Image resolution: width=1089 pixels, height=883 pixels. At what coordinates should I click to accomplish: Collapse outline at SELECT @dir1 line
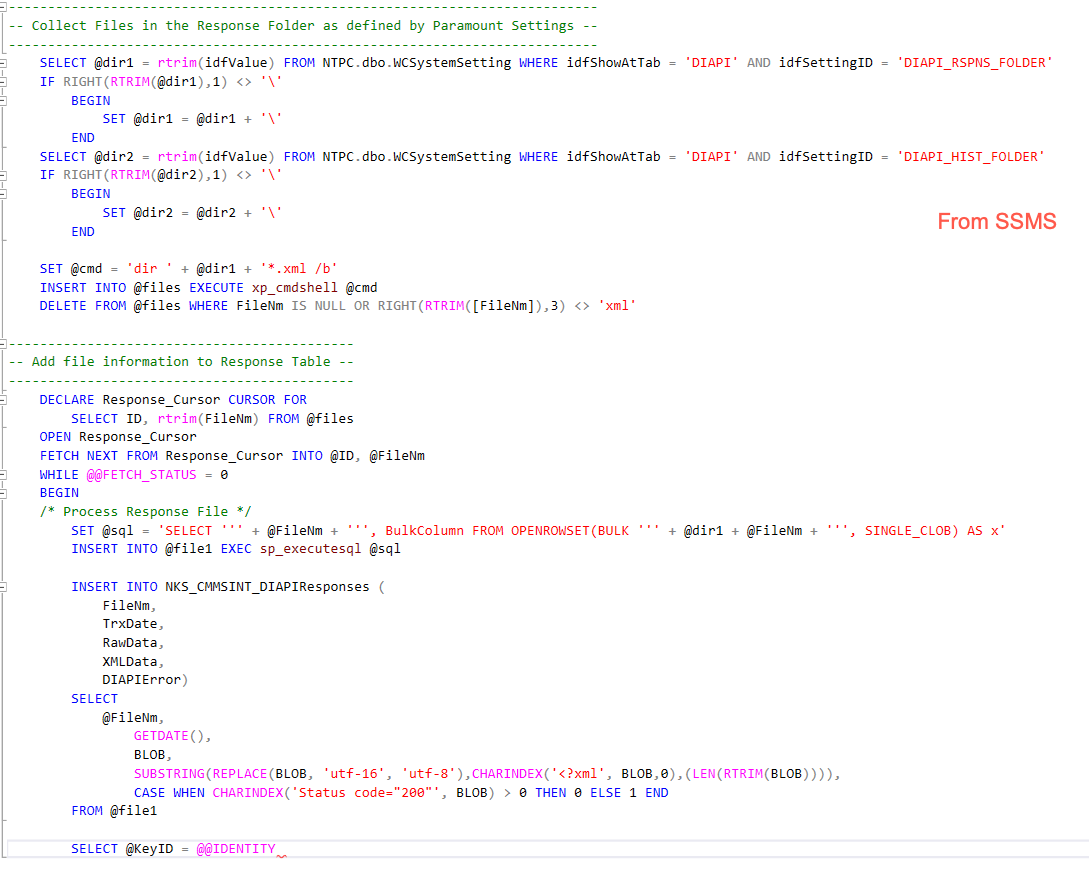click(x=3, y=63)
